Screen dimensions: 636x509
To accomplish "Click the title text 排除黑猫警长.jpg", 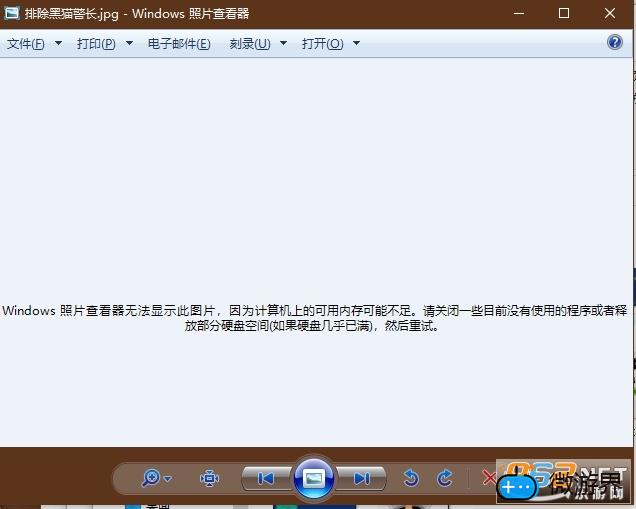I will 72,14.
